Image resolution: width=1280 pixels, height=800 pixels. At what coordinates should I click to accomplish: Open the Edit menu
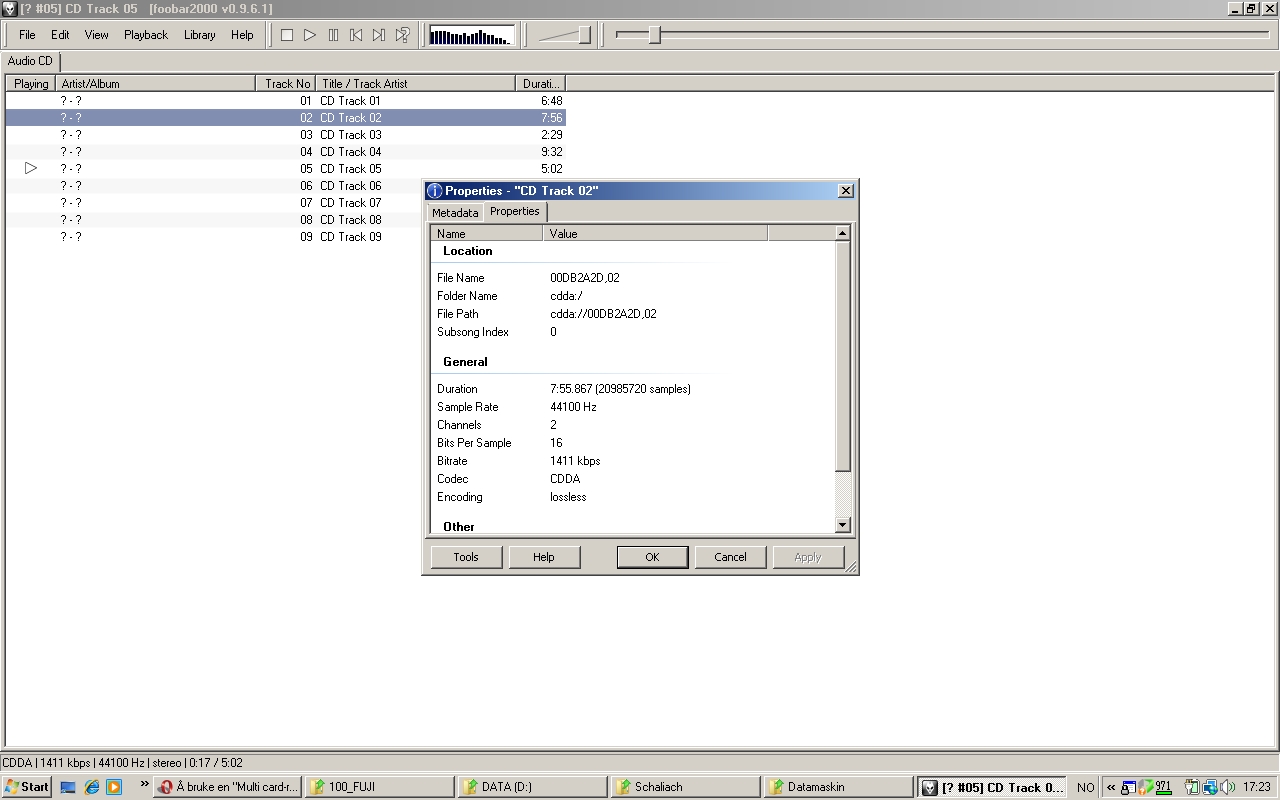[60, 35]
